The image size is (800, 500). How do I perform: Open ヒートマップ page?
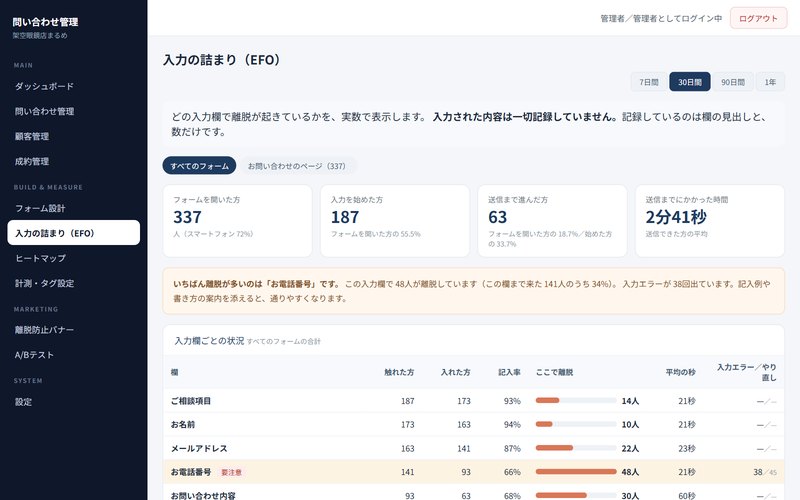(73, 258)
